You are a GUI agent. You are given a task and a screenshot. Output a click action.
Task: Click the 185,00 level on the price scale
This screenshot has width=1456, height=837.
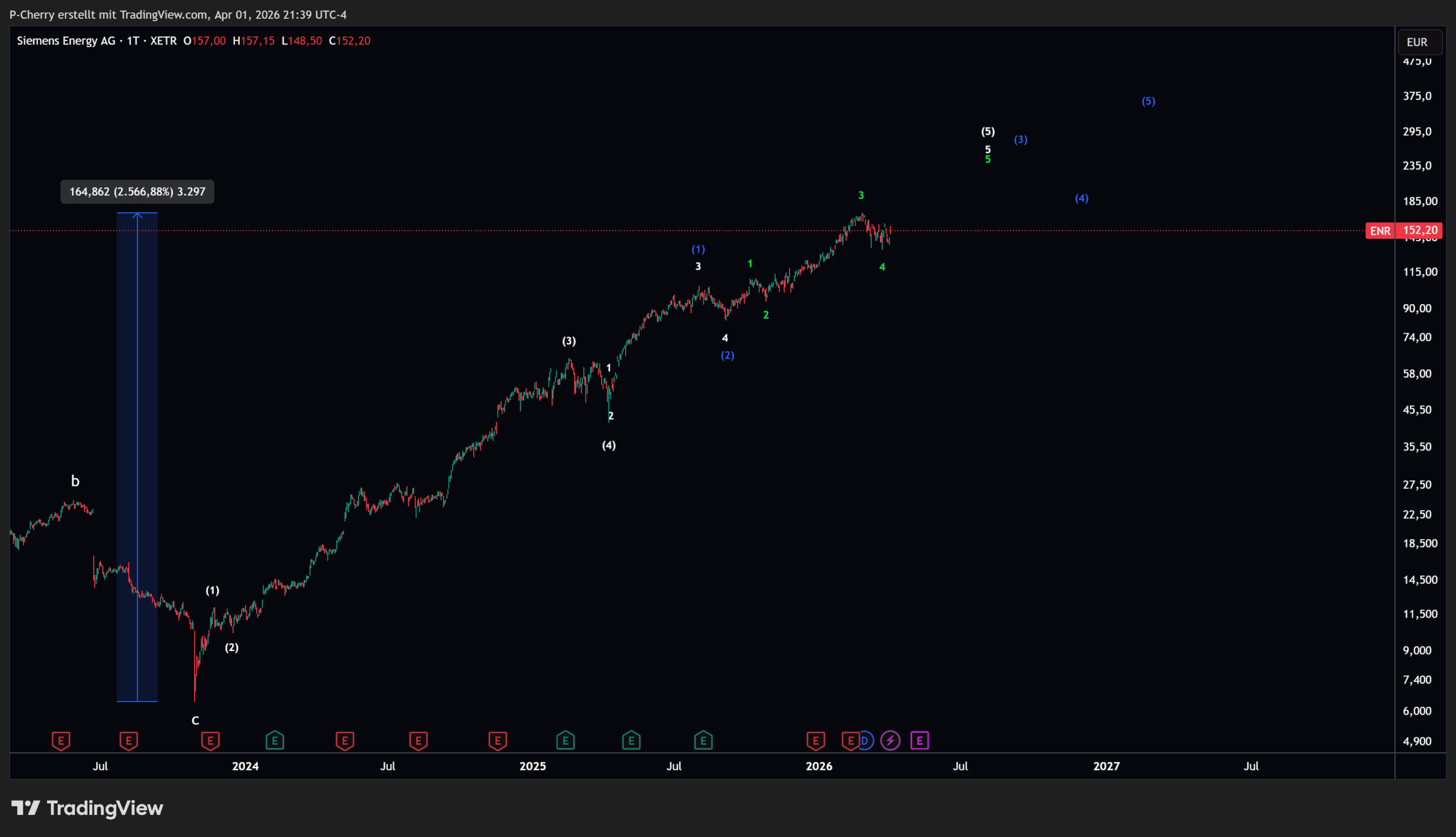[x=1420, y=201]
